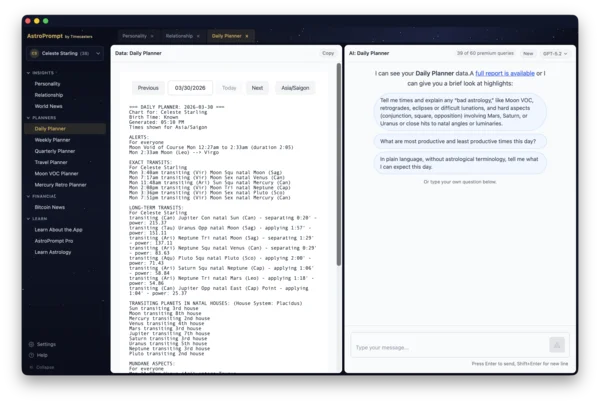Open Learn About the App

point(59,230)
